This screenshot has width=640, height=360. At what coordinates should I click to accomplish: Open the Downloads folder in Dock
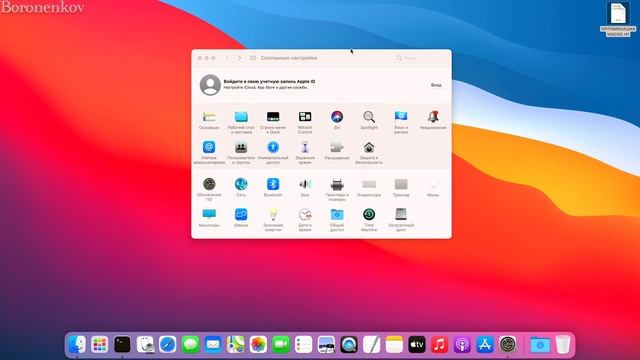click(x=540, y=345)
